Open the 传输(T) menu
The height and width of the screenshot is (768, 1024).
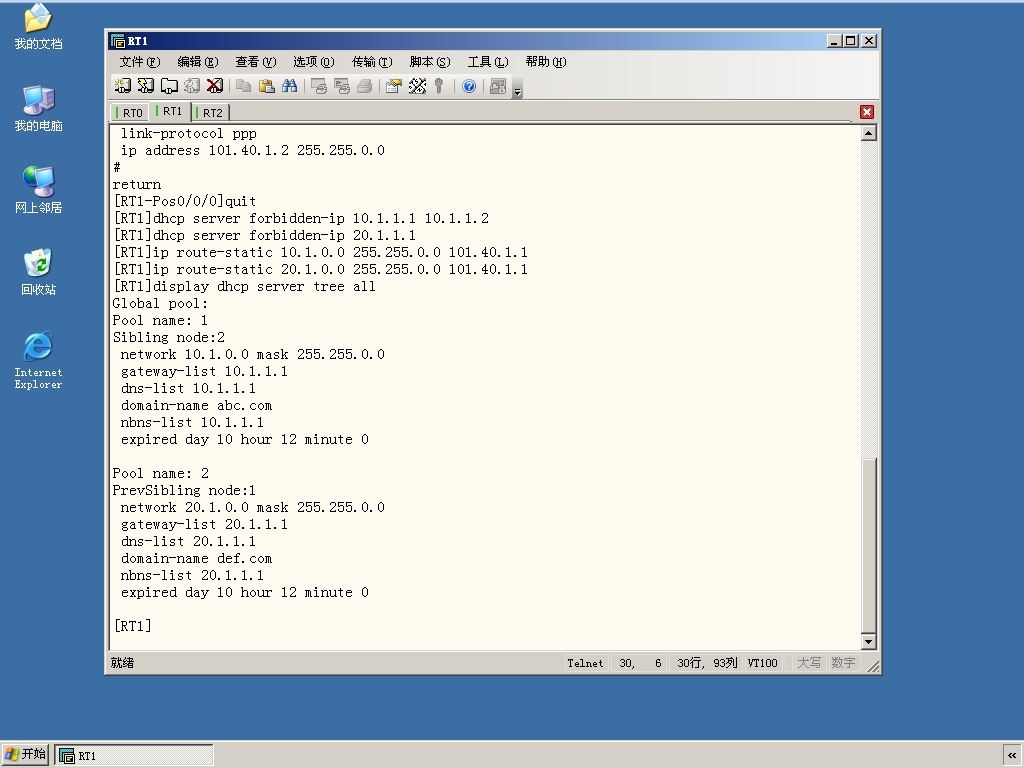372,62
